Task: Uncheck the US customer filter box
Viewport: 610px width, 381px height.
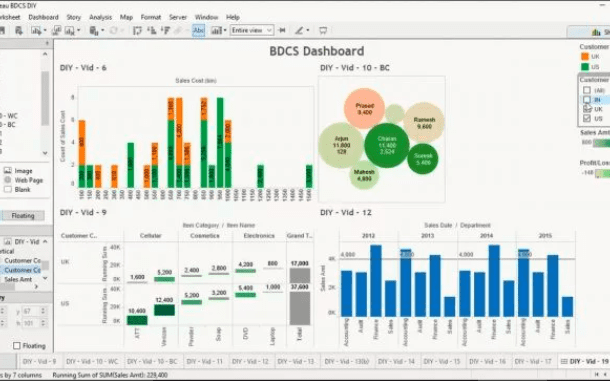Action: [587, 118]
